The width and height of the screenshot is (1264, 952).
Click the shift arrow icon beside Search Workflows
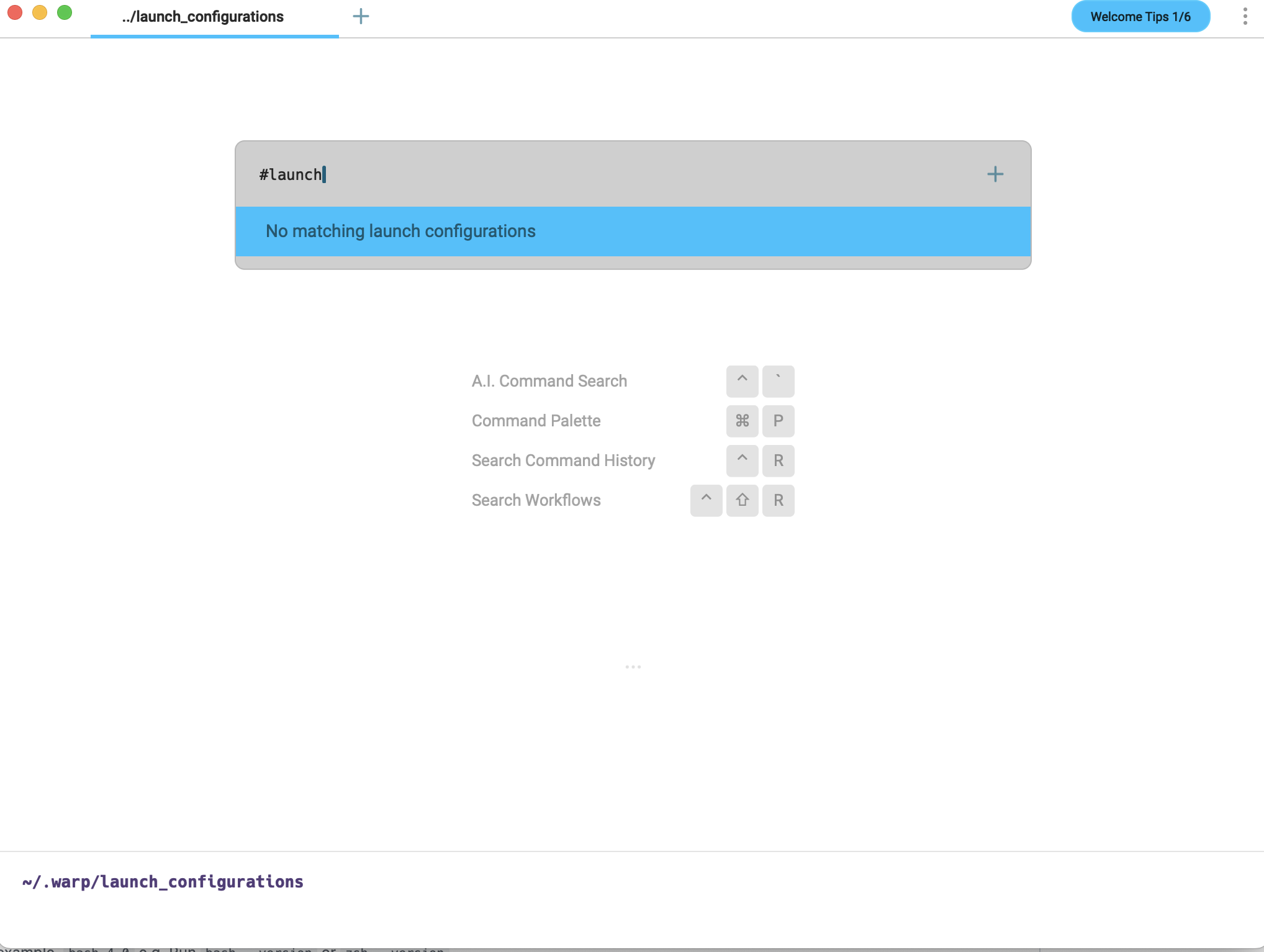point(742,500)
